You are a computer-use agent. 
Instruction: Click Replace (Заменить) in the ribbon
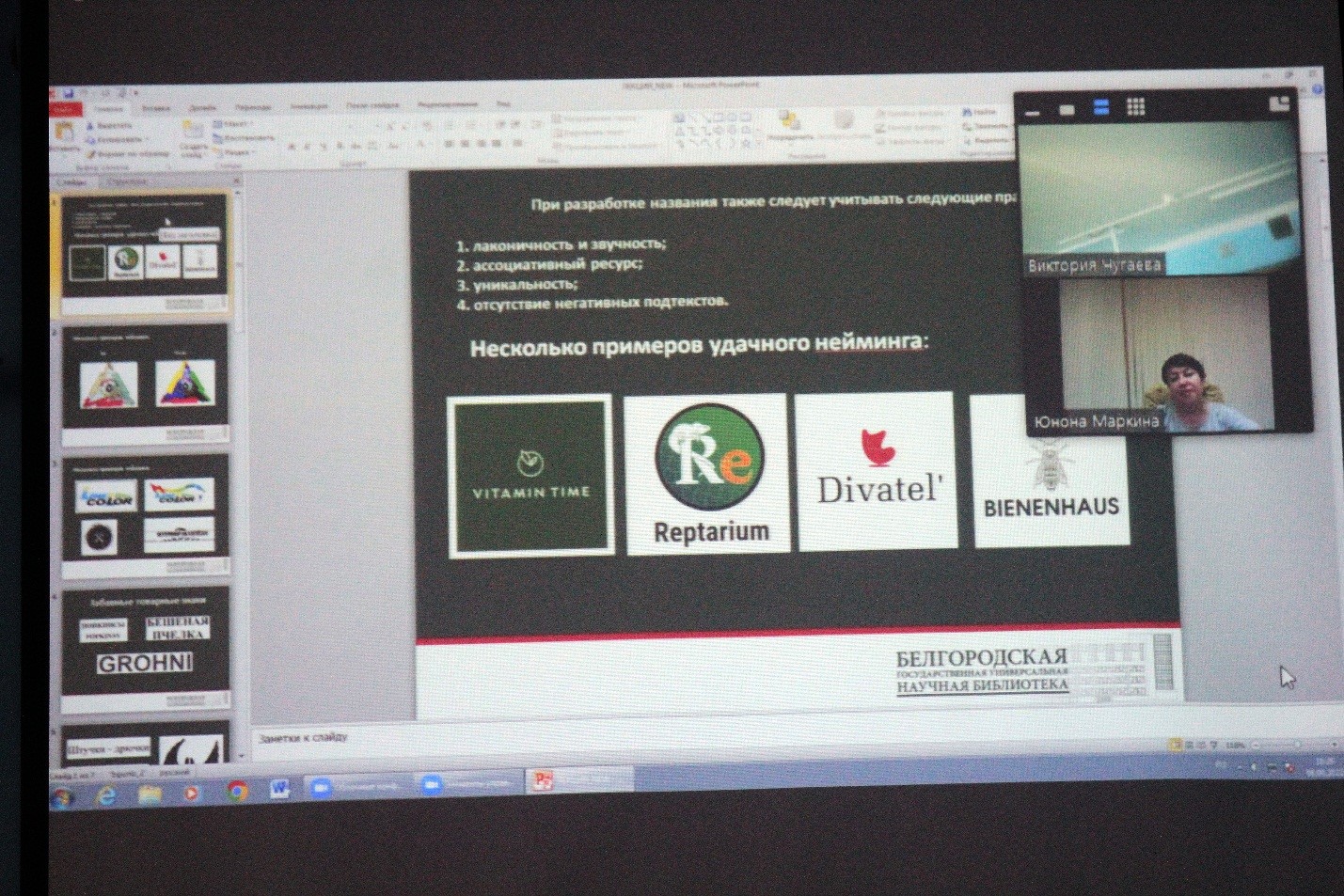(986, 125)
